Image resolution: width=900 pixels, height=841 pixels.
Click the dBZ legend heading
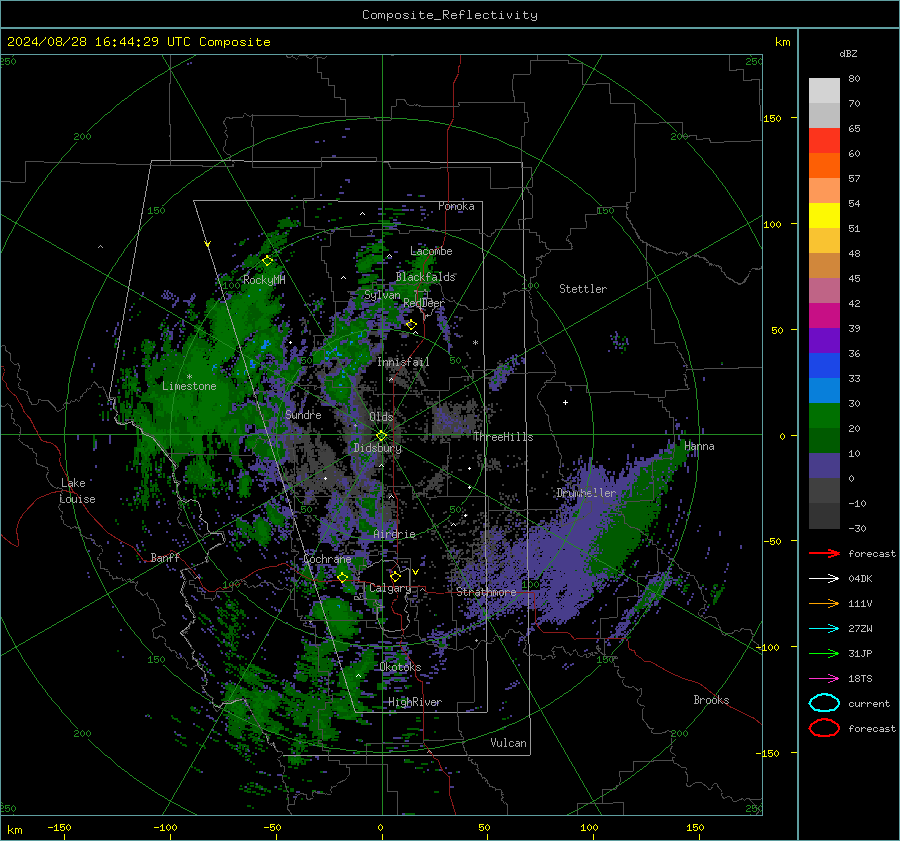click(x=848, y=53)
